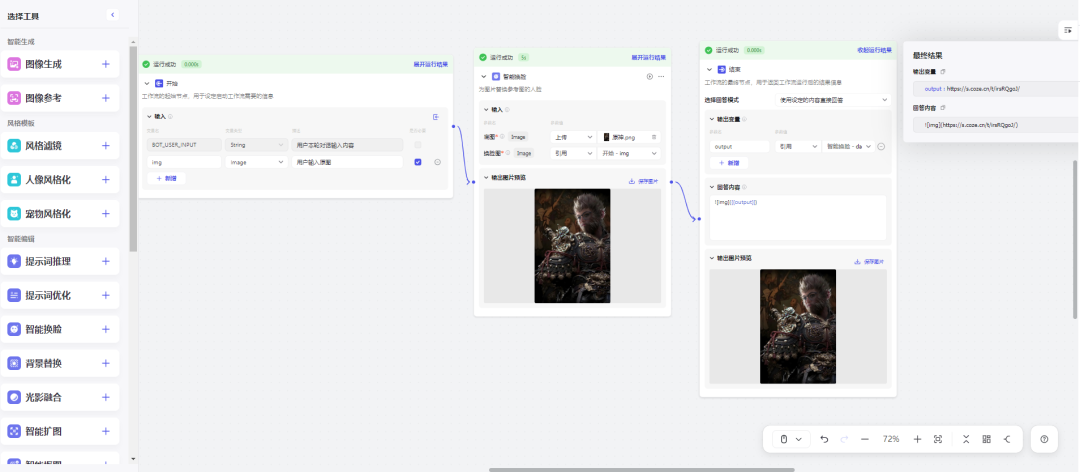1080x472 pixels.
Task: Add the 宠物风格化 tool with its plus icon
Action: 105,214
